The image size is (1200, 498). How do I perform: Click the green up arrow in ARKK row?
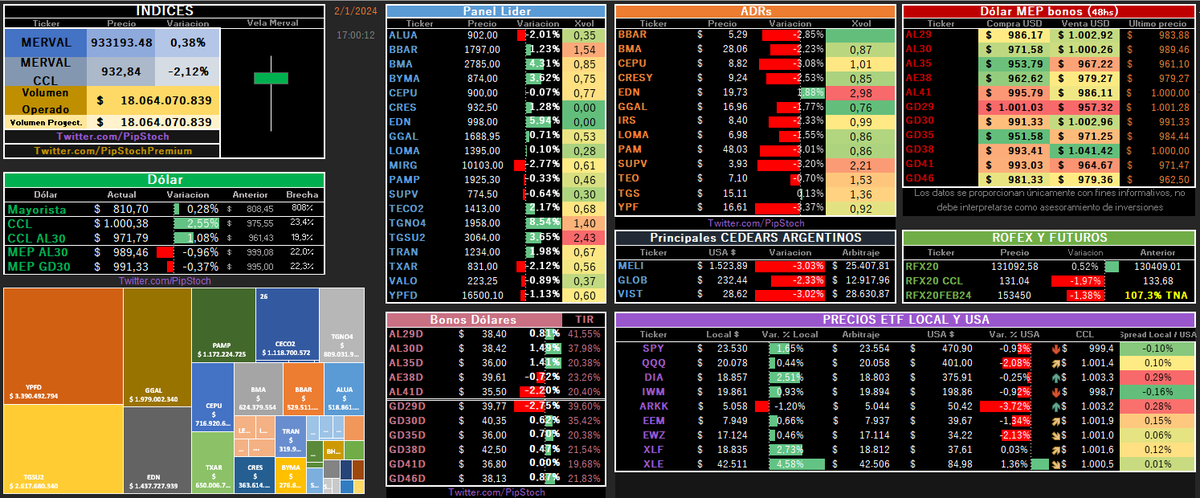[1058, 406]
